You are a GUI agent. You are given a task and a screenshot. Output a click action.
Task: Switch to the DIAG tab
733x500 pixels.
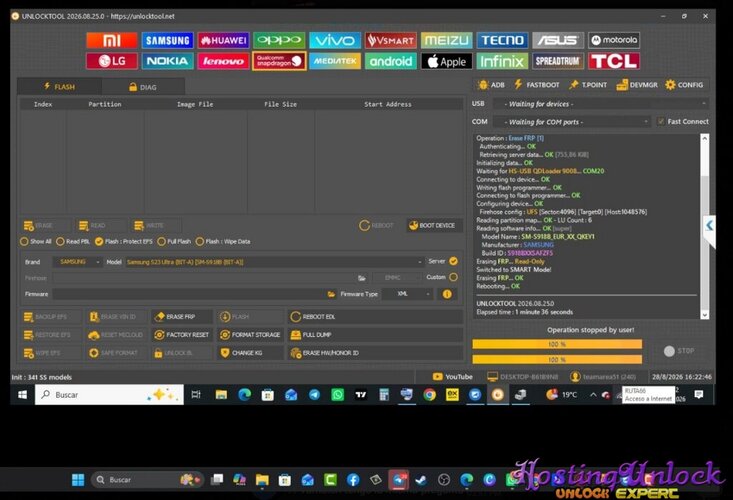coord(143,87)
